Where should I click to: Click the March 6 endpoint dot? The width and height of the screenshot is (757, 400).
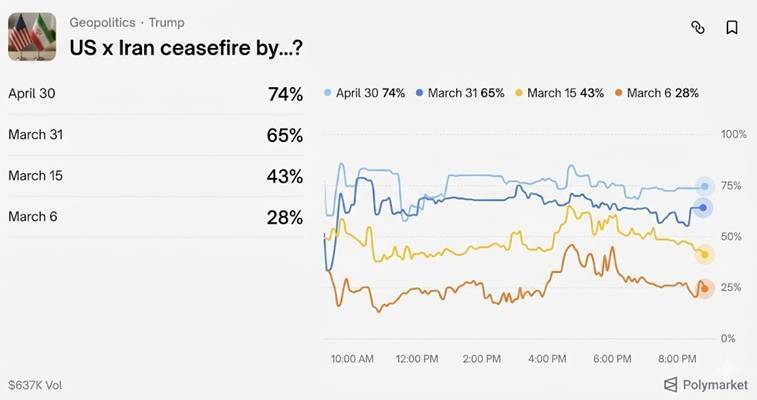704,289
